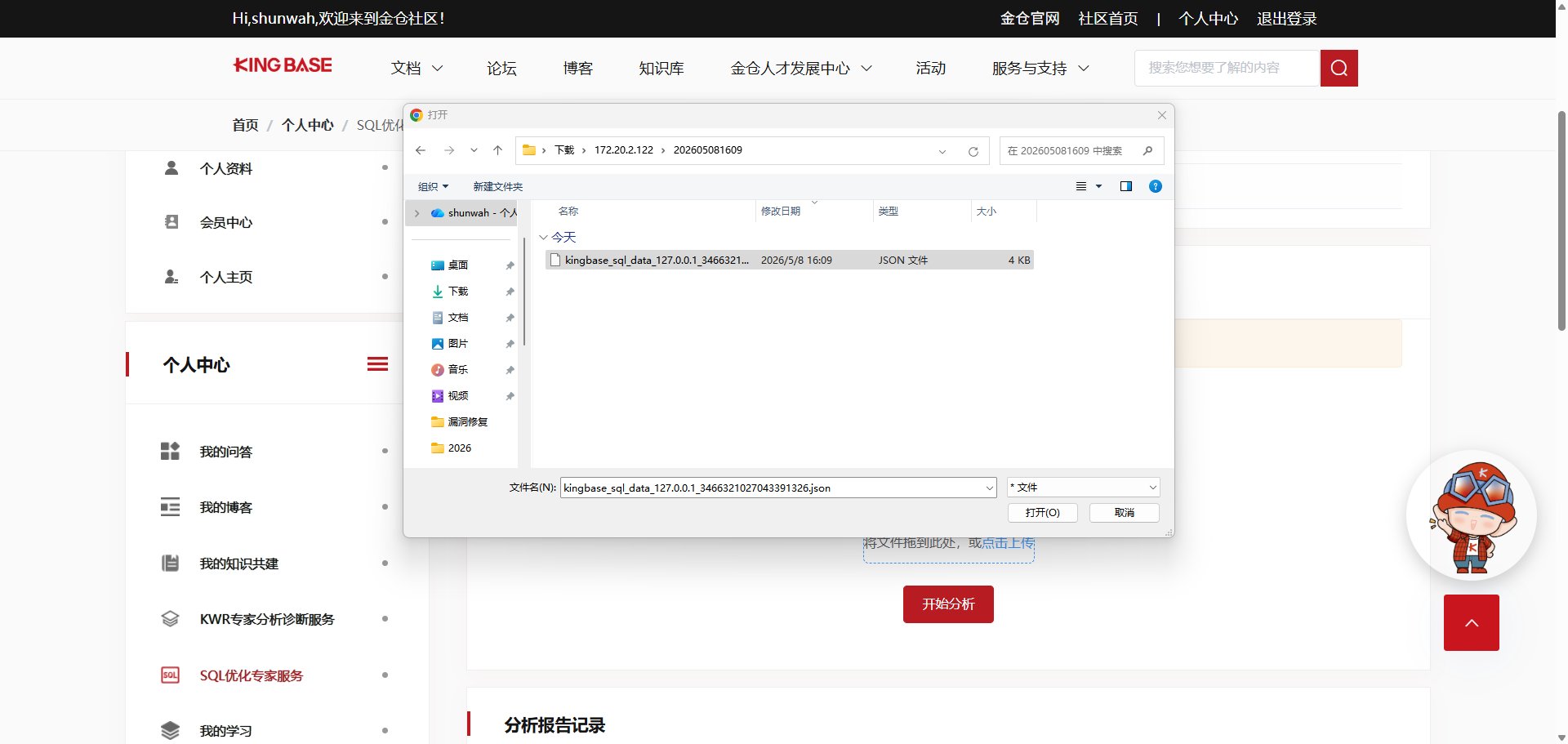The width and height of the screenshot is (1568, 744).
Task: Click the 点击上传 link
Action: tap(1008, 543)
